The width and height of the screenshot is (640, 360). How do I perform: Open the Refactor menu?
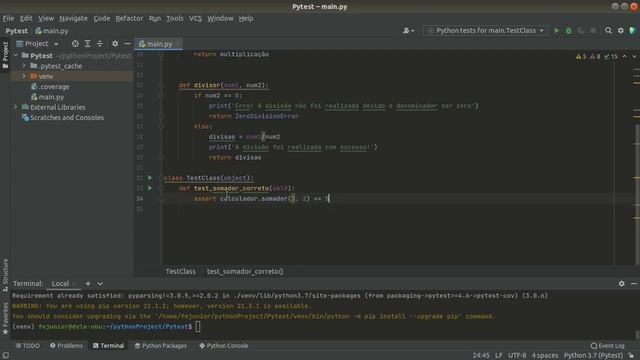click(x=129, y=18)
